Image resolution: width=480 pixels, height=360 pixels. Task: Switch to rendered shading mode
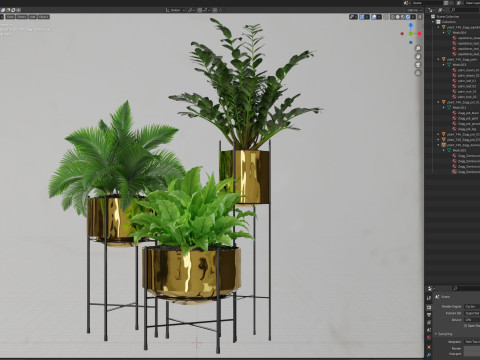[x=408, y=17]
